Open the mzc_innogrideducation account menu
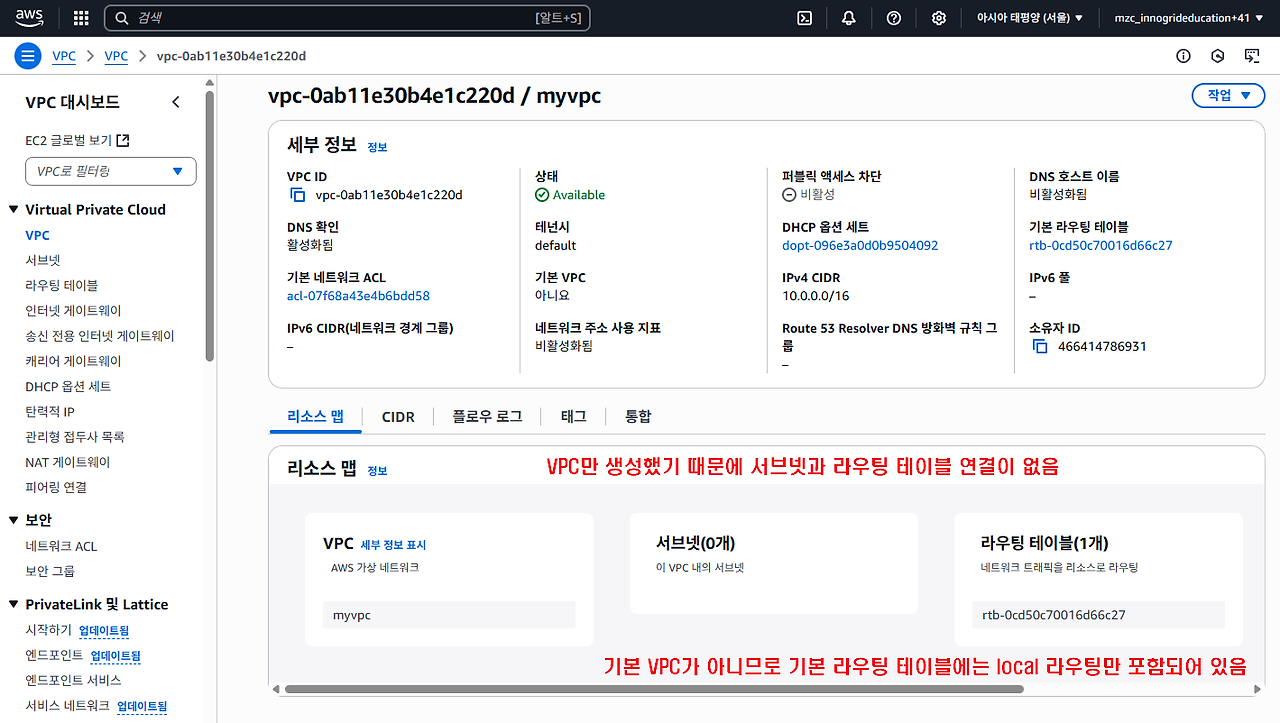The width and height of the screenshot is (1280, 723). tap(1189, 18)
